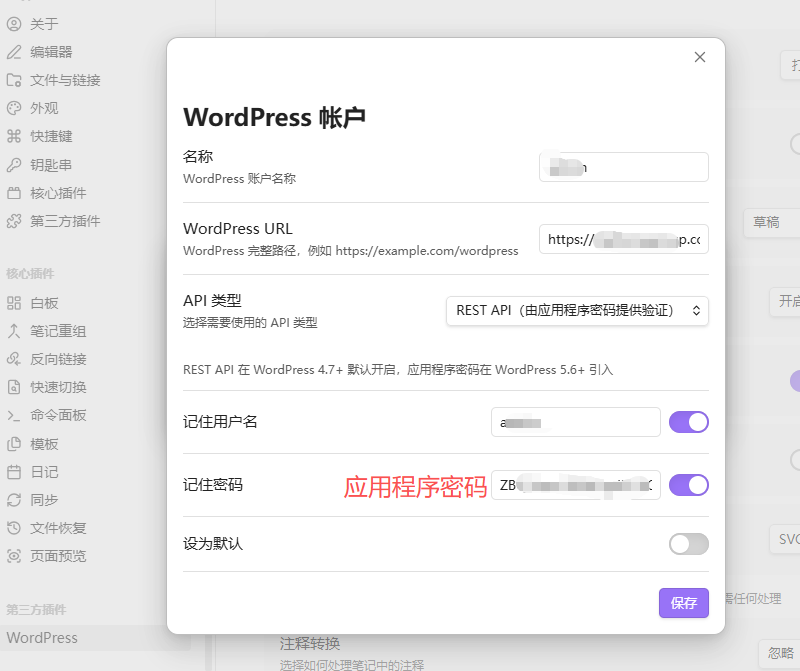
Task: Open the 模板 copy icon
Action: (x=14, y=444)
